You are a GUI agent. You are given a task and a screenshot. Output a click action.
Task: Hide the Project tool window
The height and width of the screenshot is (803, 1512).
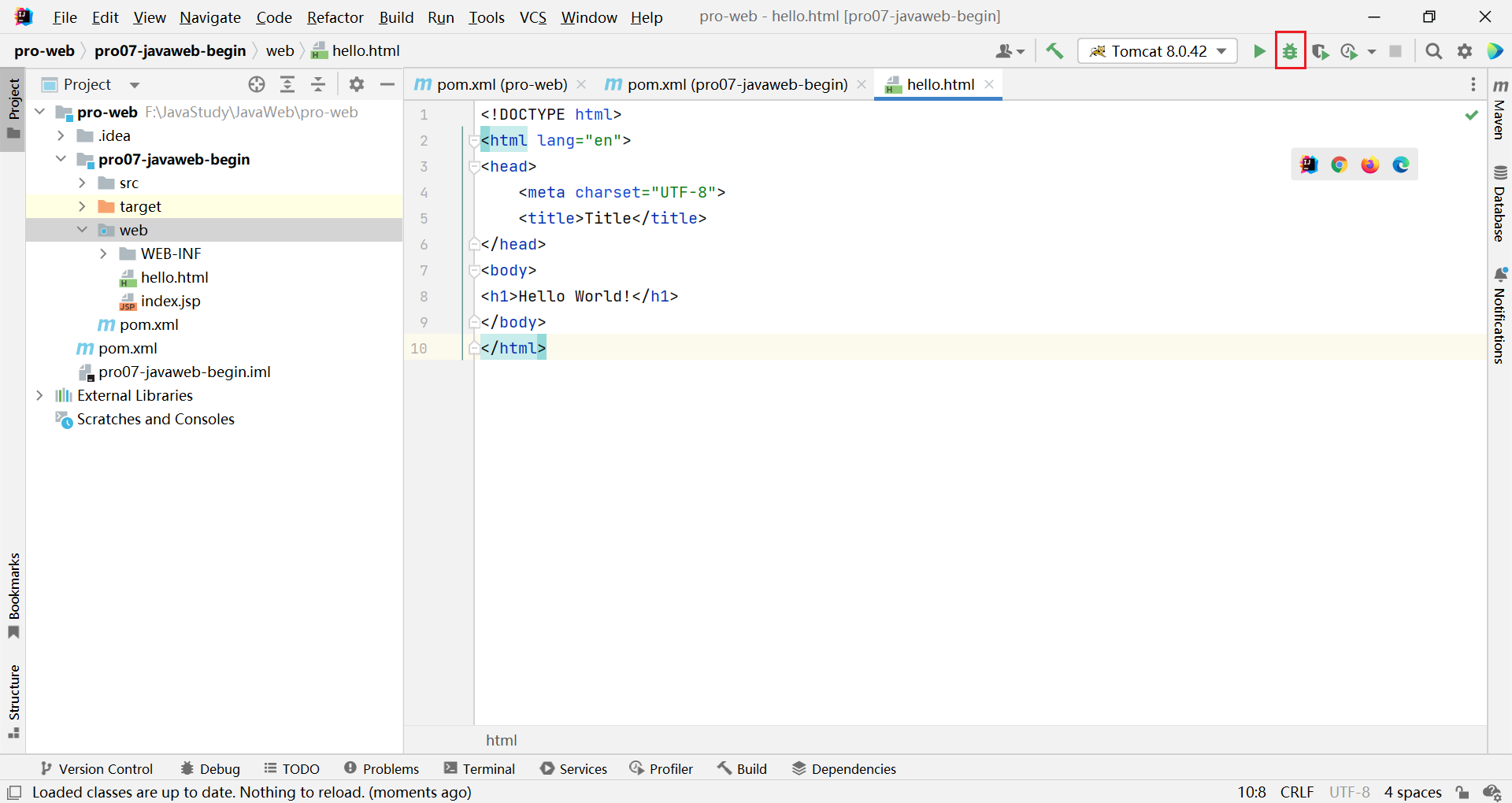387,84
